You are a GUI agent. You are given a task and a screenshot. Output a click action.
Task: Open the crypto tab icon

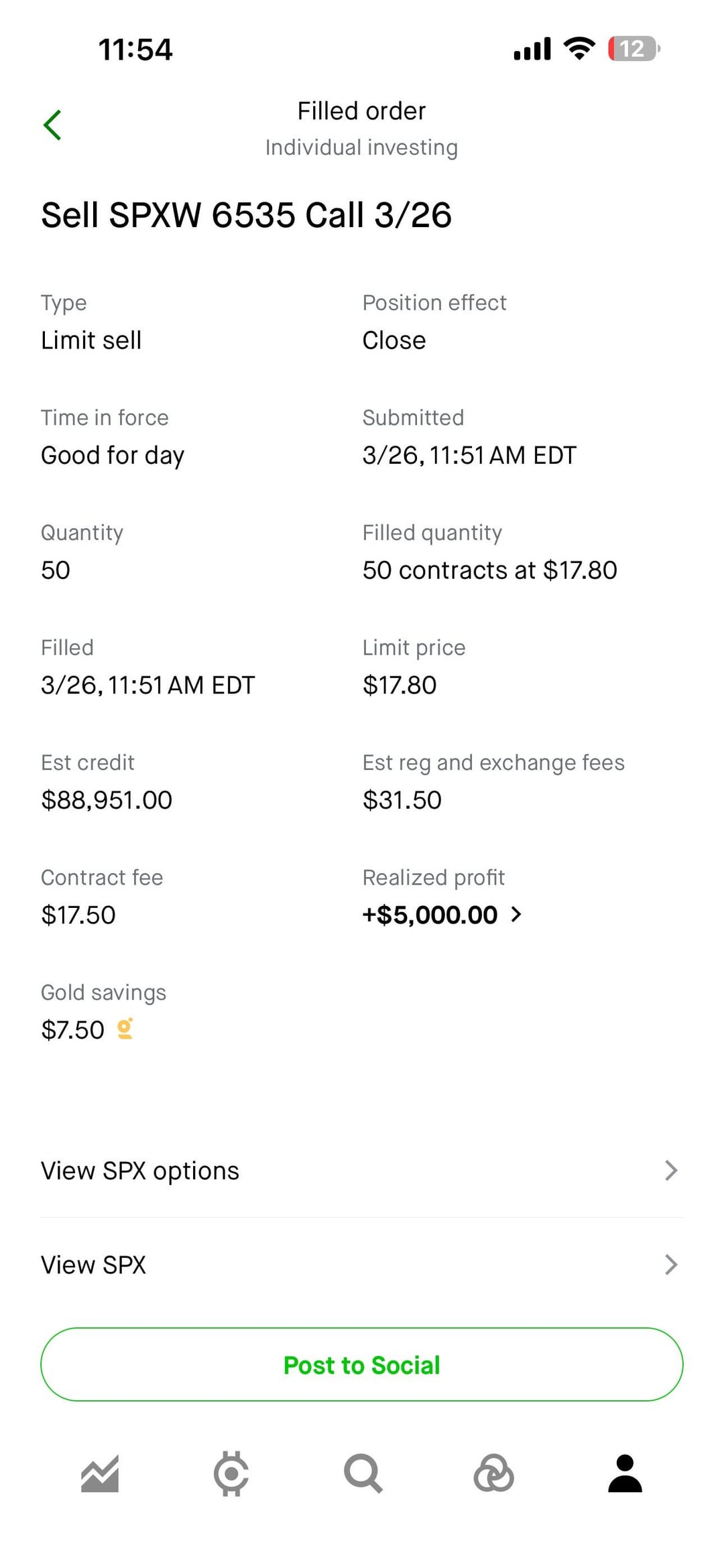231,1474
